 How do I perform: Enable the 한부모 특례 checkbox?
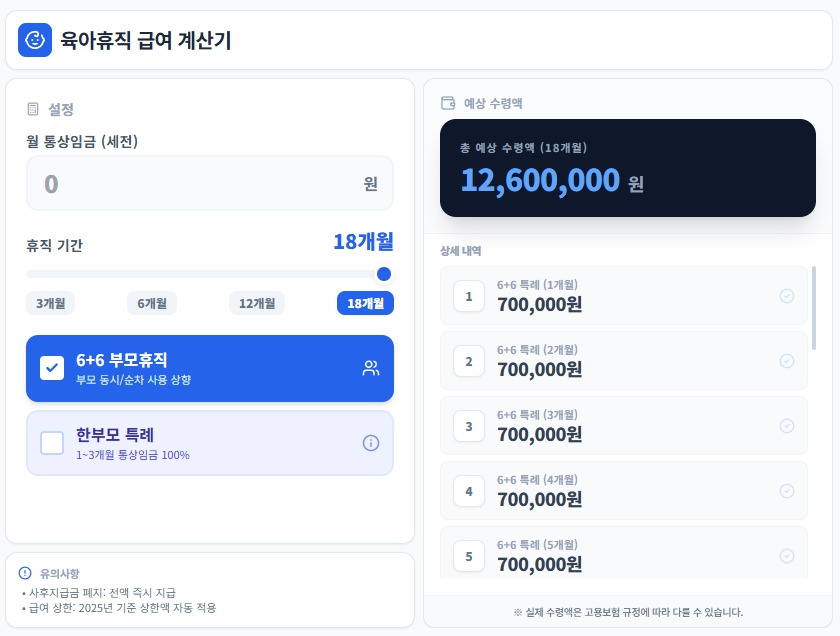pyautogui.click(x=52, y=443)
